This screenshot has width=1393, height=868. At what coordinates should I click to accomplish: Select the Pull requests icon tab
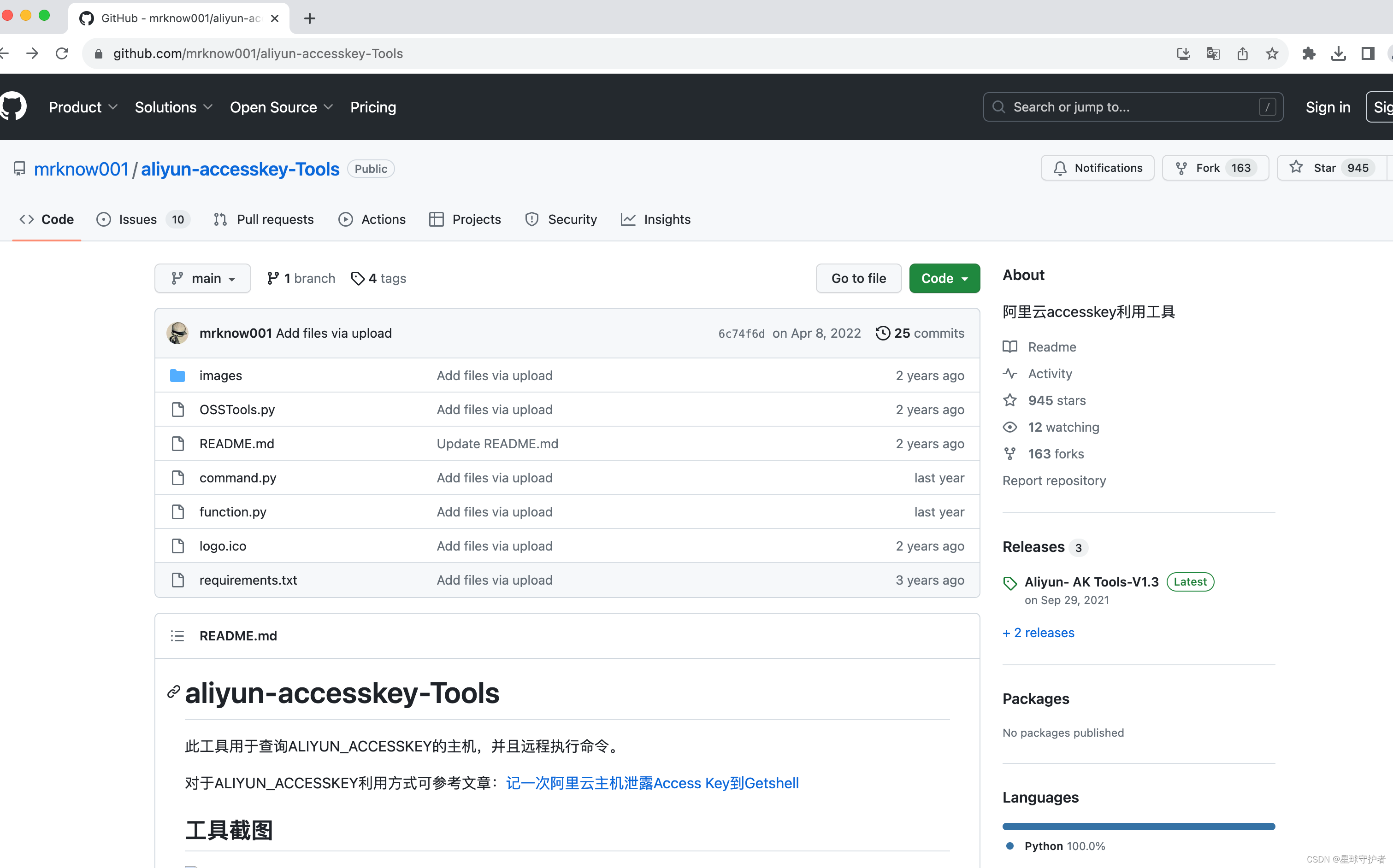[220, 219]
